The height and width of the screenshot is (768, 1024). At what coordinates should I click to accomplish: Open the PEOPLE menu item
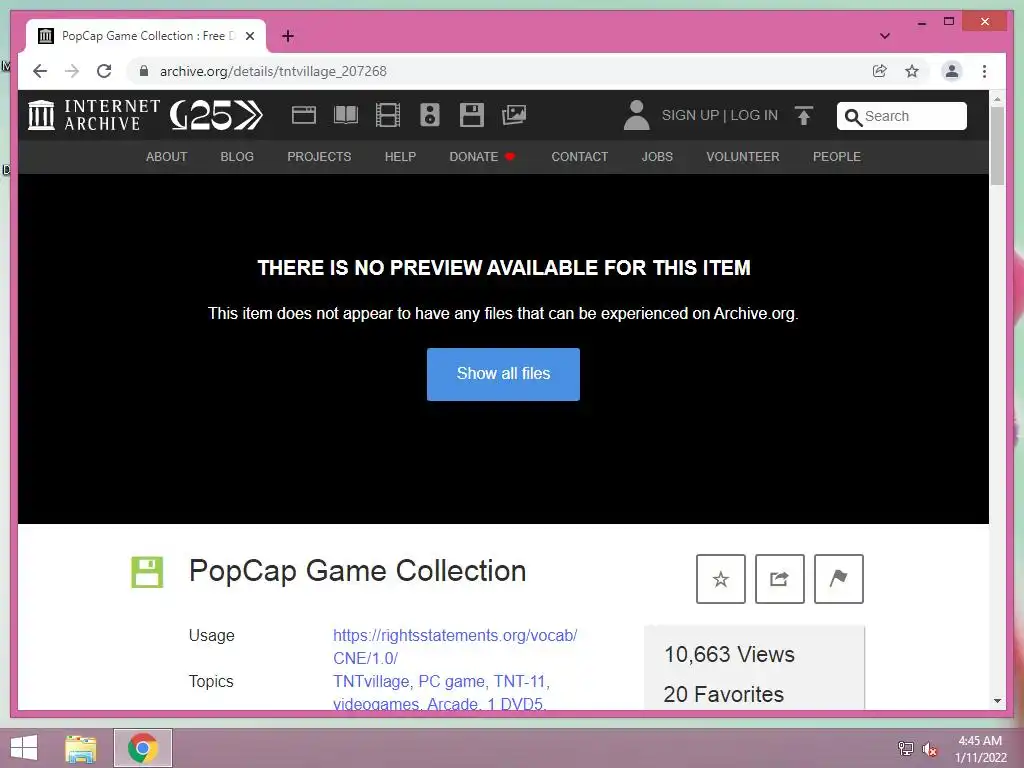coord(837,157)
